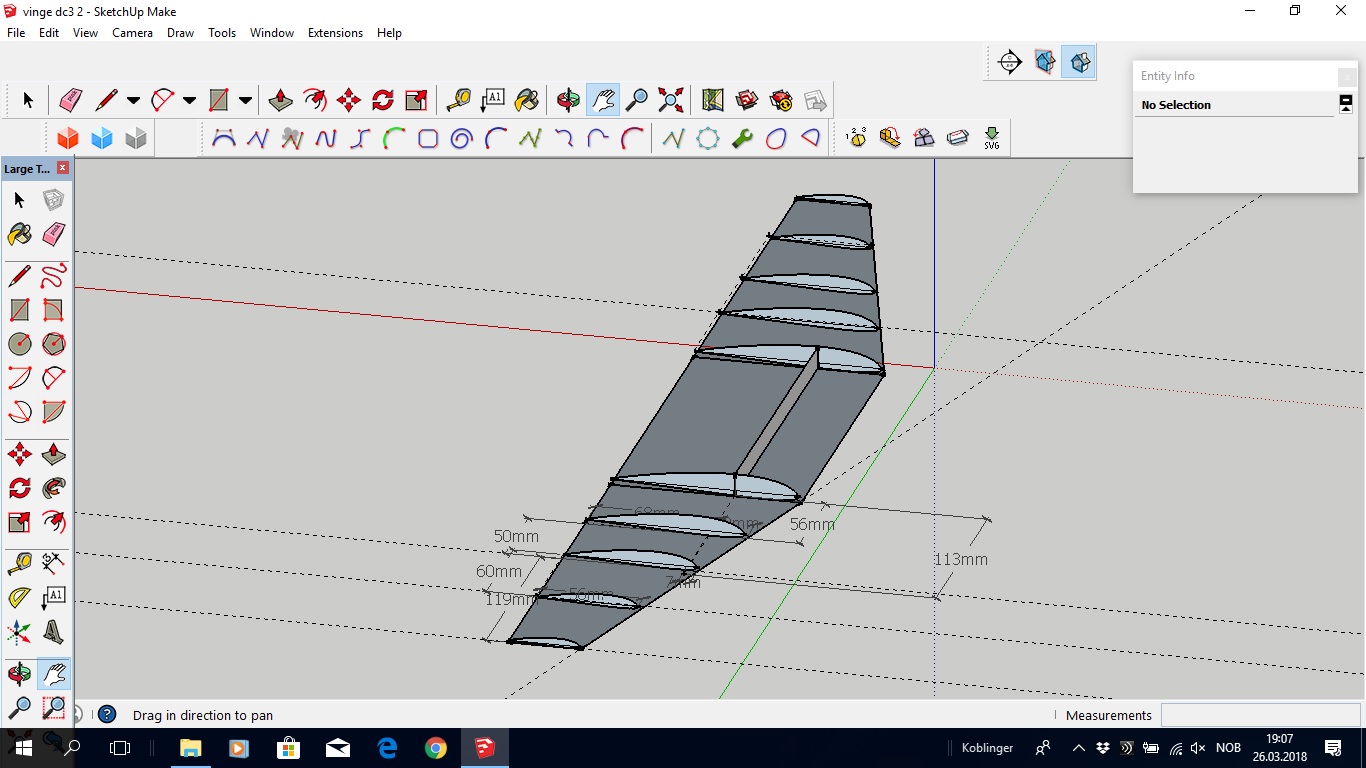This screenshot has width=1366, height=768.
Task: Open the Extensions menu
Action: (335, 33)
